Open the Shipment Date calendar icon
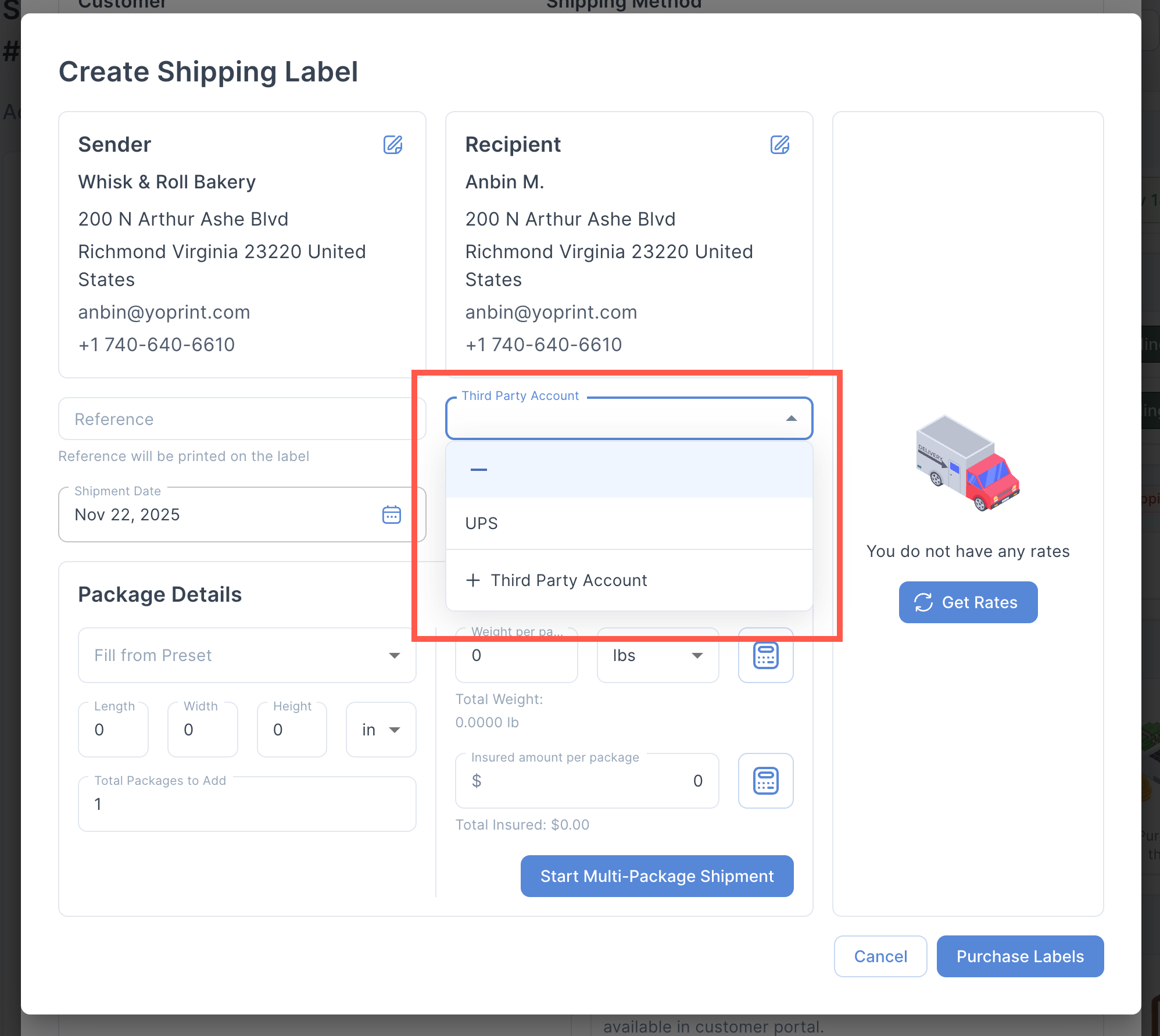 pyautogui.click(x=391, y=515)
